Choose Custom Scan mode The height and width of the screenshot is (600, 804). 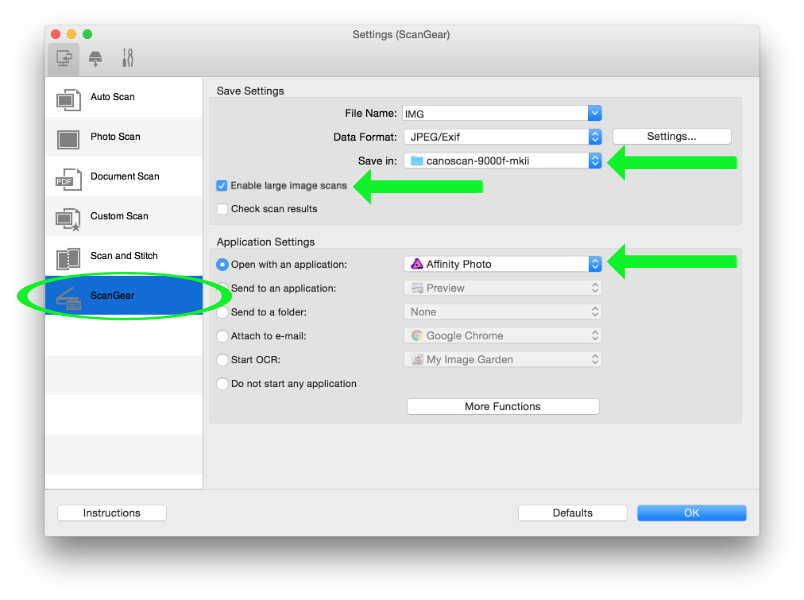click(x=124, y=216)
